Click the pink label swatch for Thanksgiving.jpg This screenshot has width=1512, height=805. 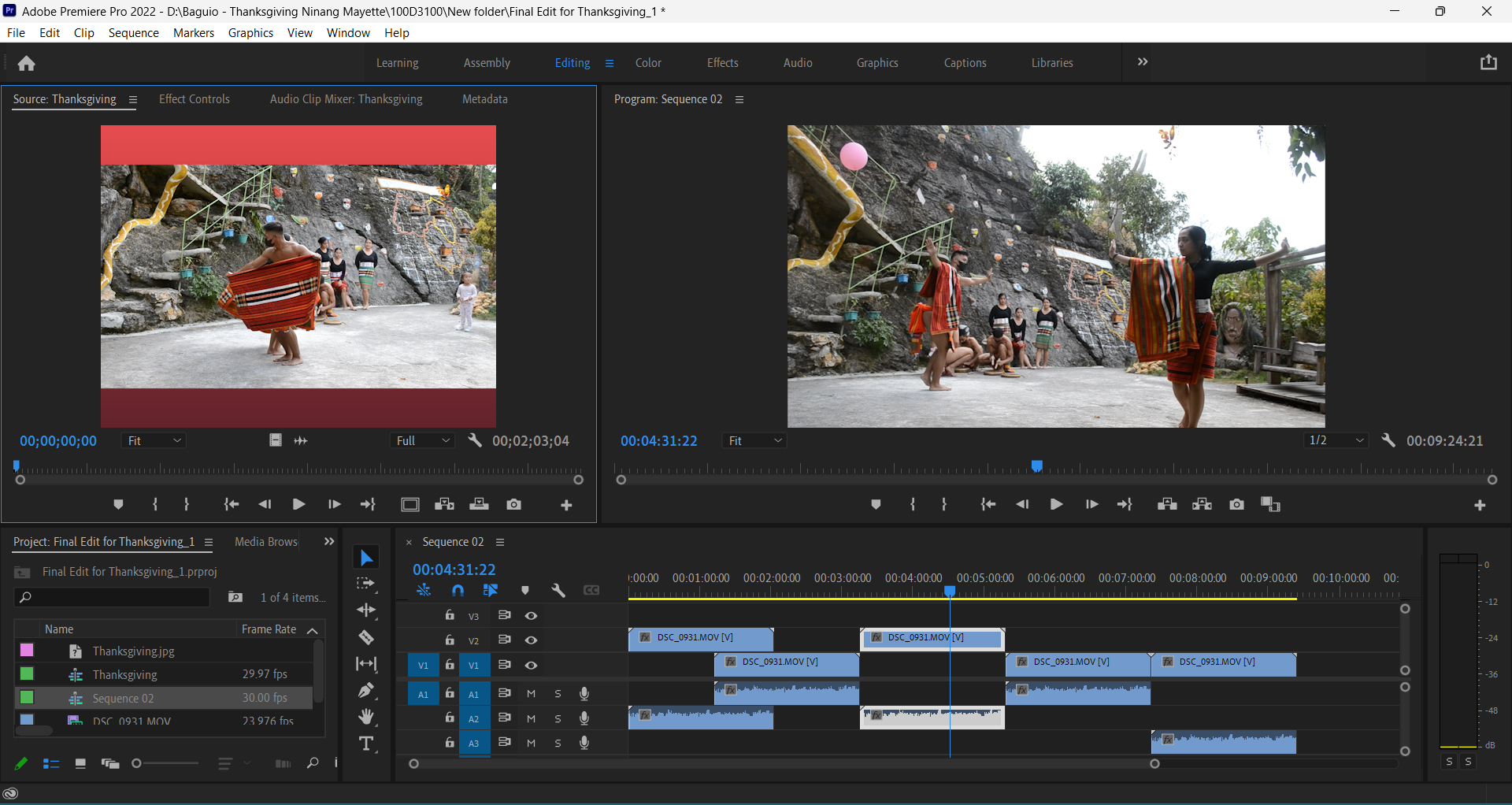coord(27,651)
